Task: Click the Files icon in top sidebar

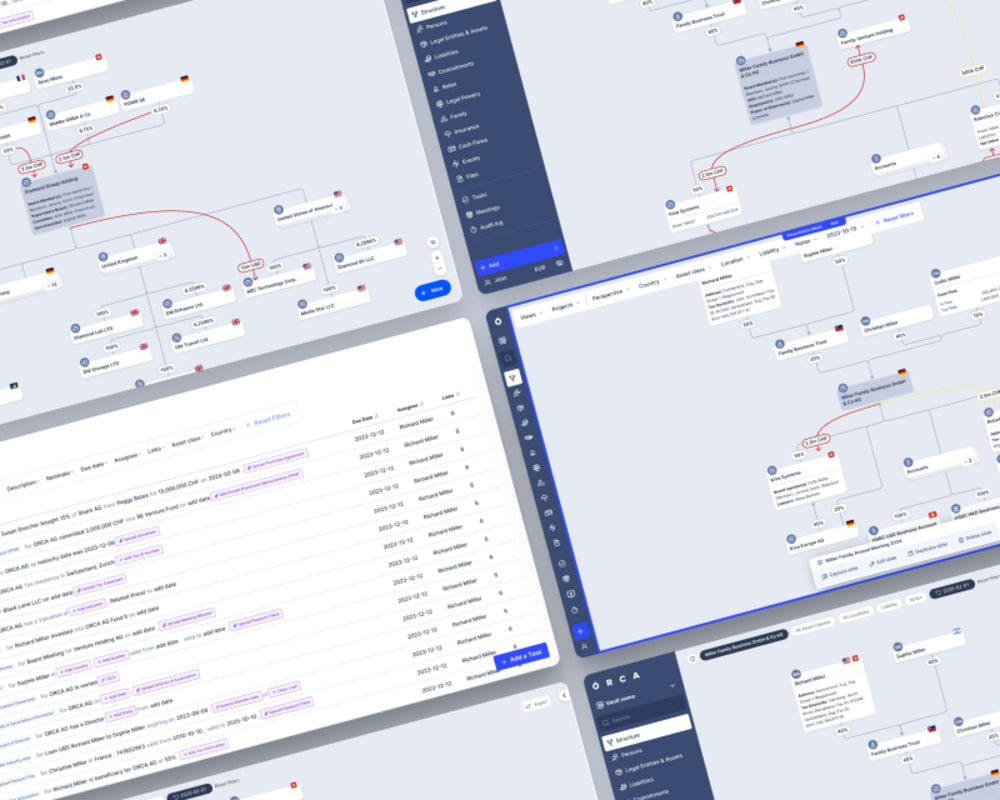Action: [x=459, y=179]
